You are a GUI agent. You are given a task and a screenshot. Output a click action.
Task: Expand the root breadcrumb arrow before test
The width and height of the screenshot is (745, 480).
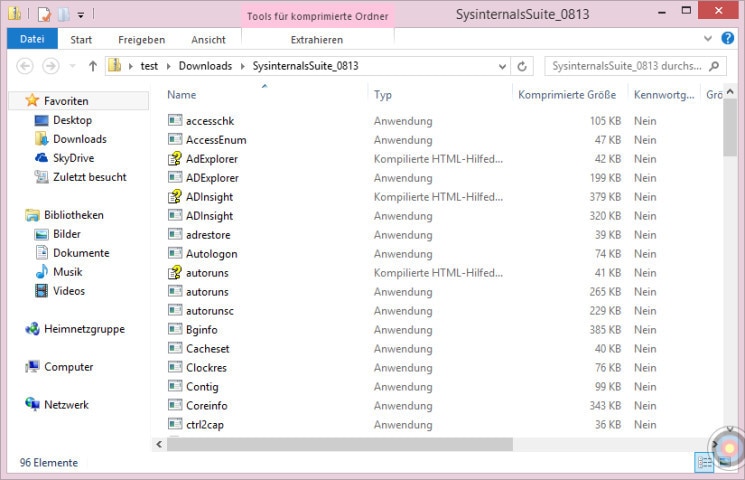(x=130, y=66)
